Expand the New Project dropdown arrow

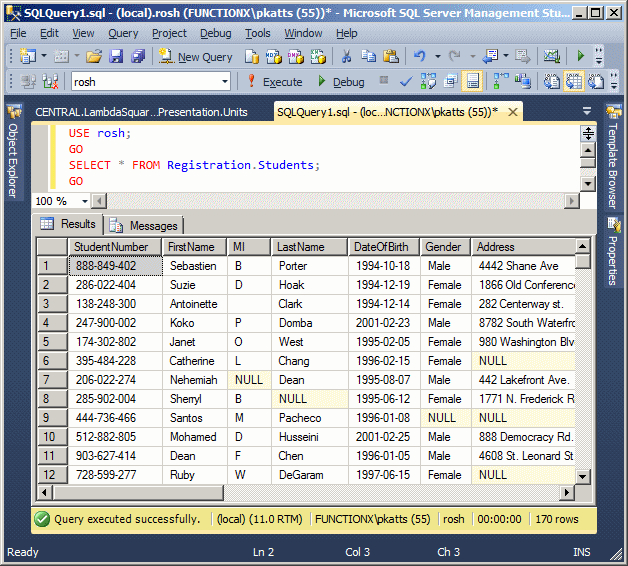click(x=44, y=56)
